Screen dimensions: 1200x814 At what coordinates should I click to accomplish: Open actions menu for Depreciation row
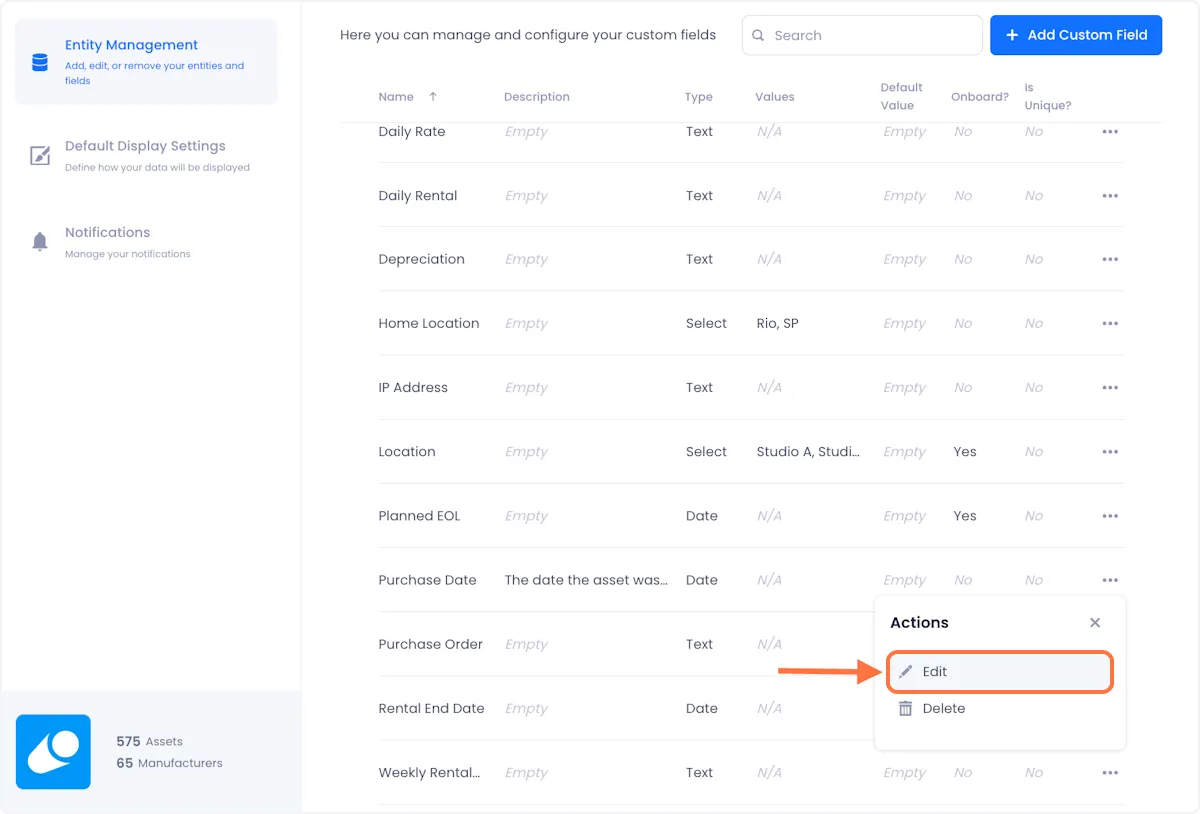[x=1110, y=260]
